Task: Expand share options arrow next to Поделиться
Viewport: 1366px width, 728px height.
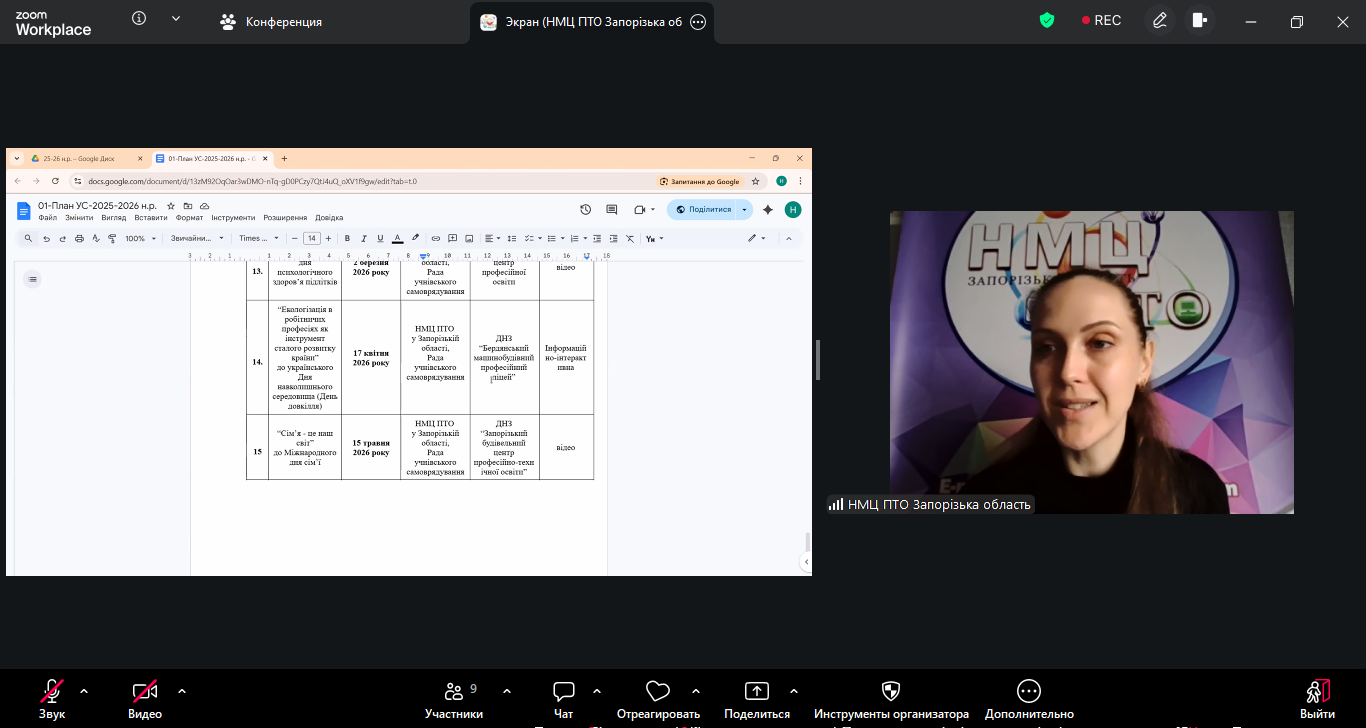Action: [x=794, y=691]
